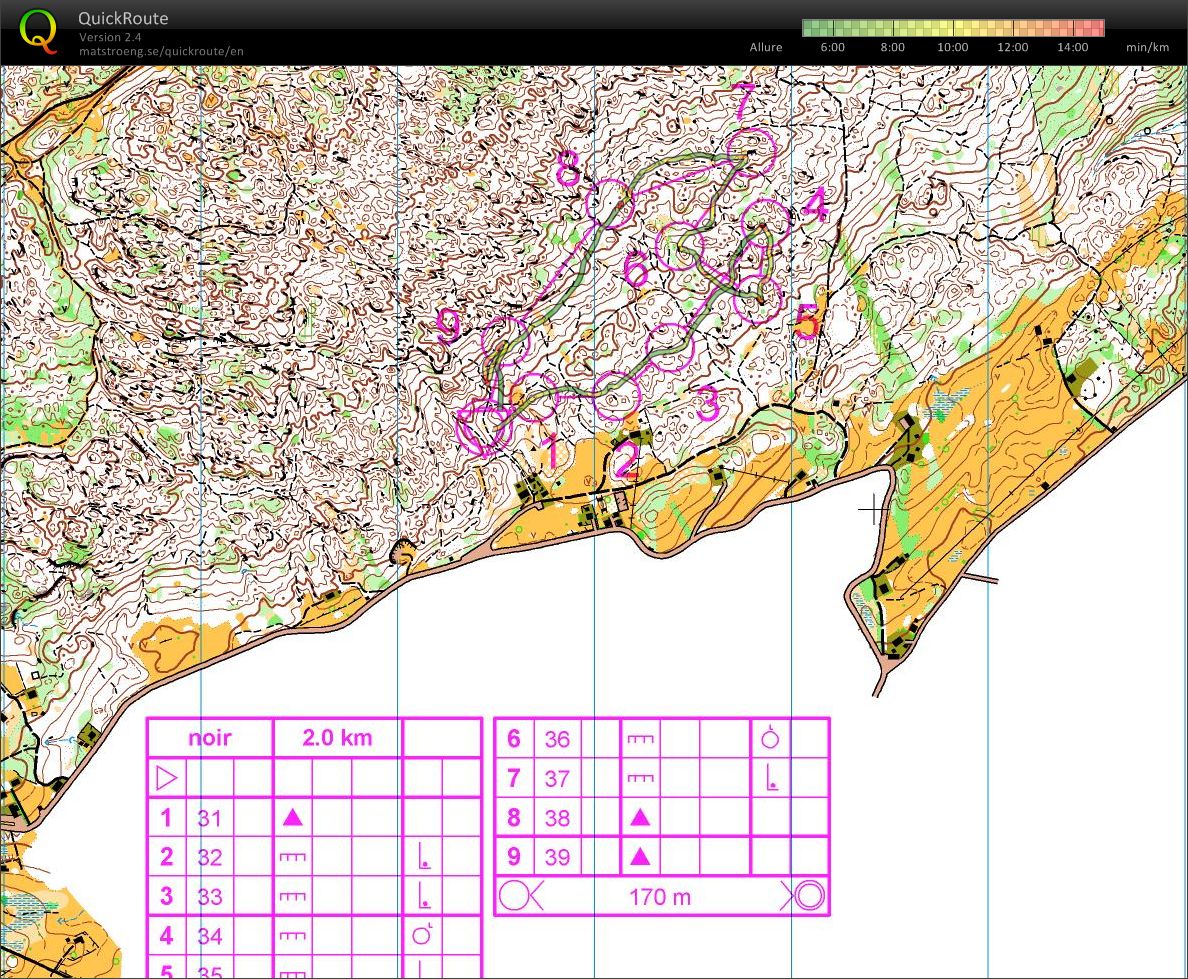Click the pace color gradient legend bar

(953, 28)
